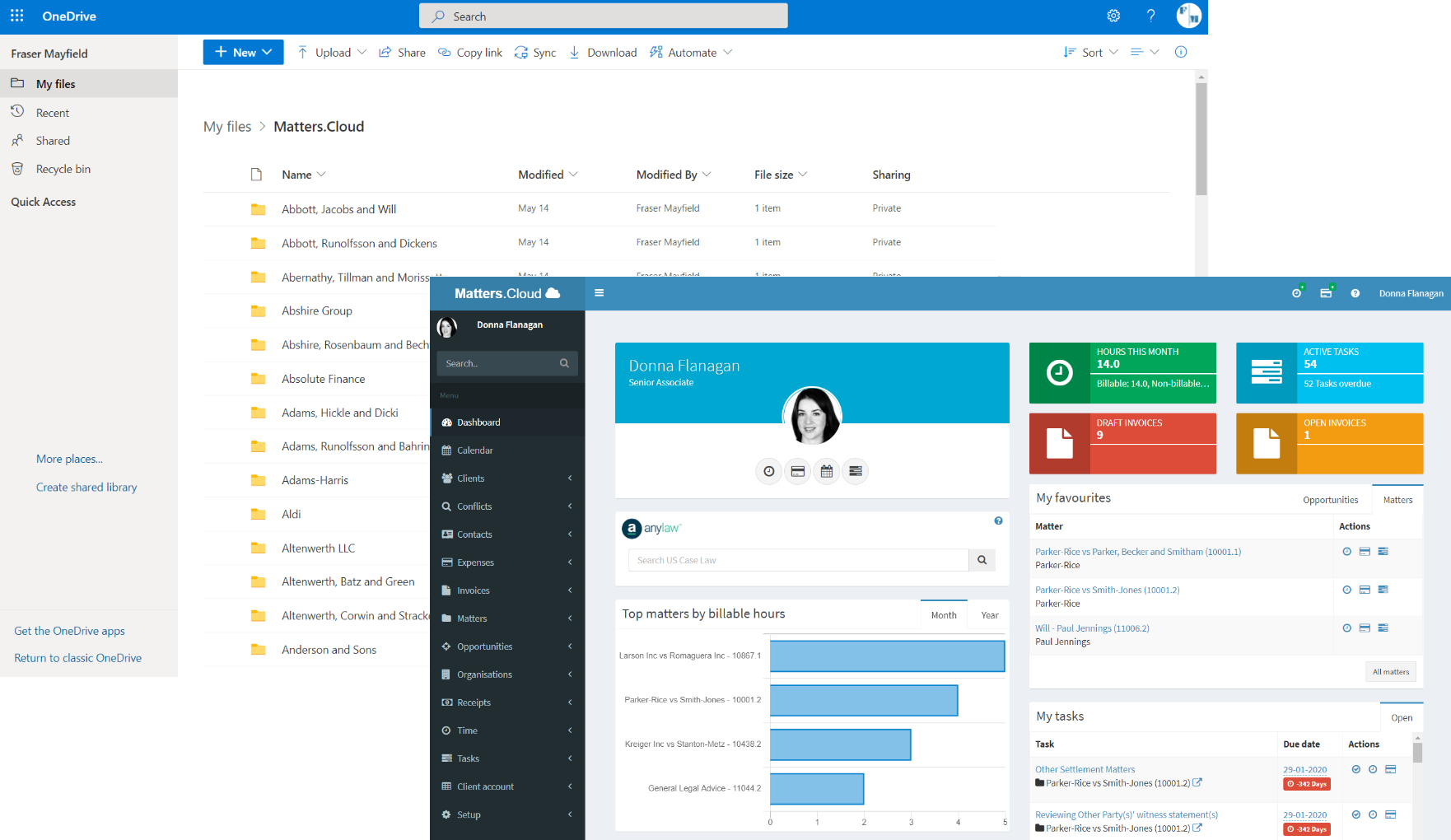The width and height of the screenshot is (1451, 840).
Task: Click the add expense card icon in header
Action: coord(1327,292)
